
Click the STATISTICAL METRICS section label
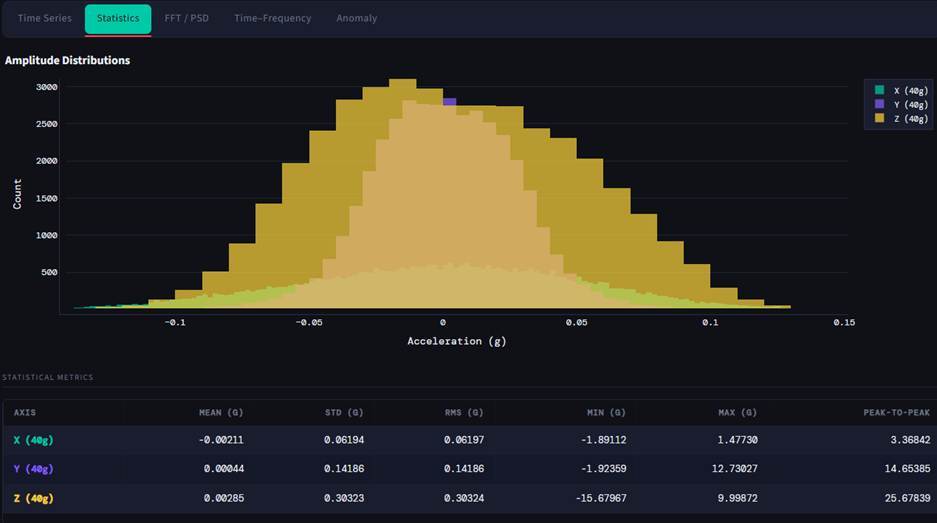point(48,377)
